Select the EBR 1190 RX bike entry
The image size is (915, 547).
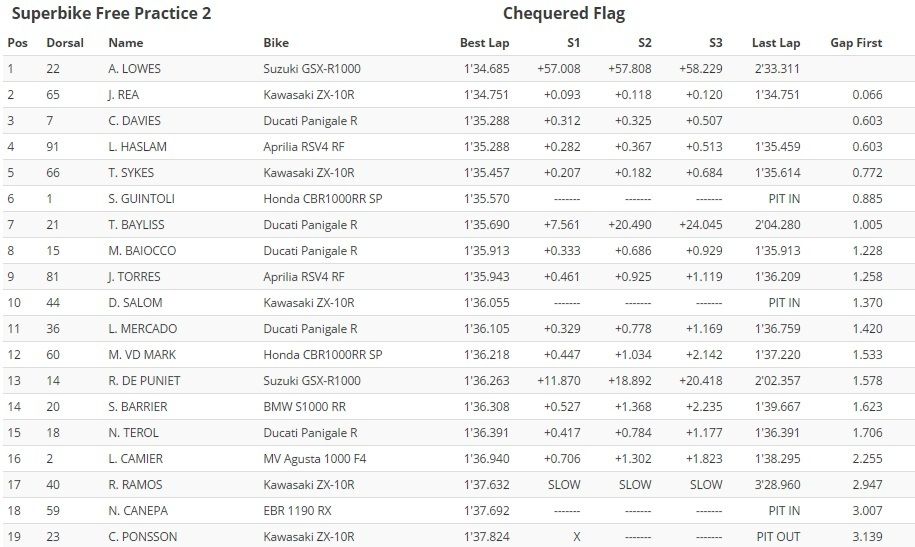(297, 511)
